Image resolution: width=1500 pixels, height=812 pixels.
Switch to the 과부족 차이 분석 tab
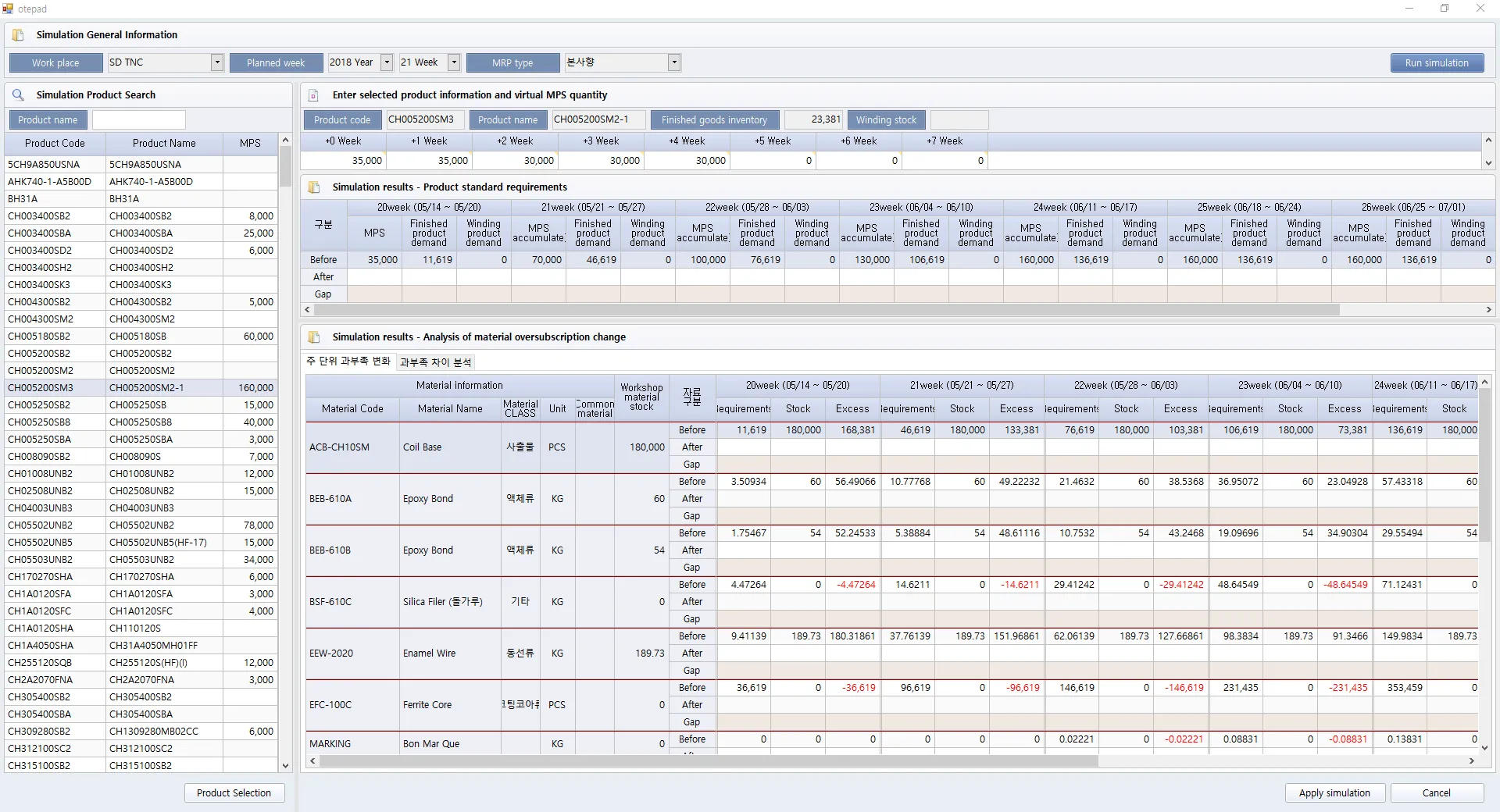[435, 362]
